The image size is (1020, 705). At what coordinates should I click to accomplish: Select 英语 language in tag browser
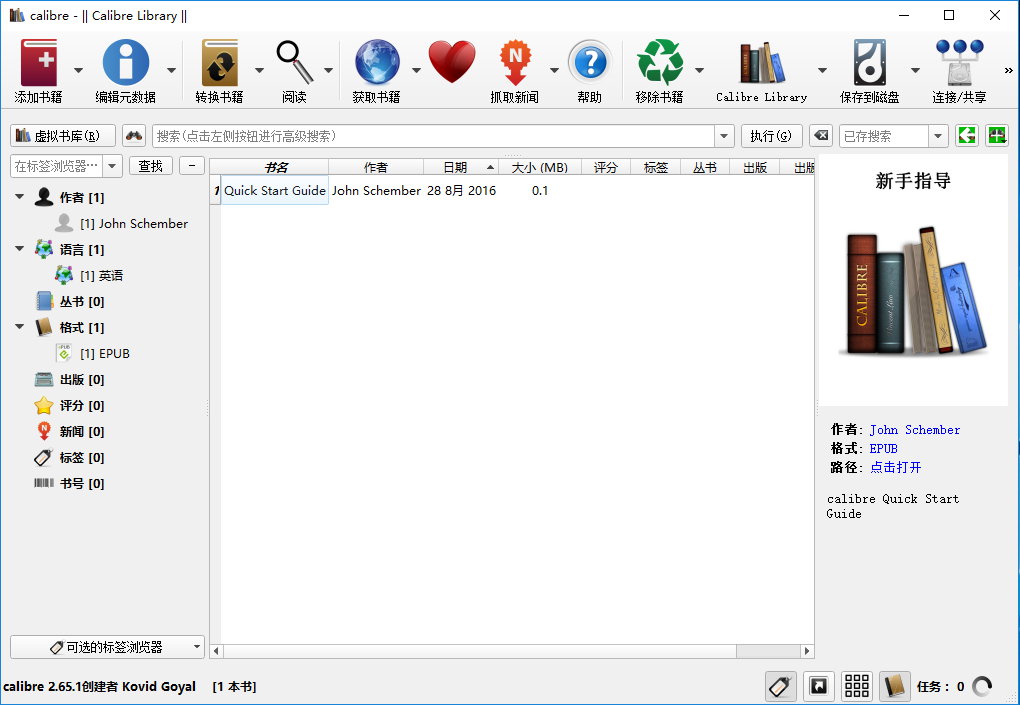[101, 275]
